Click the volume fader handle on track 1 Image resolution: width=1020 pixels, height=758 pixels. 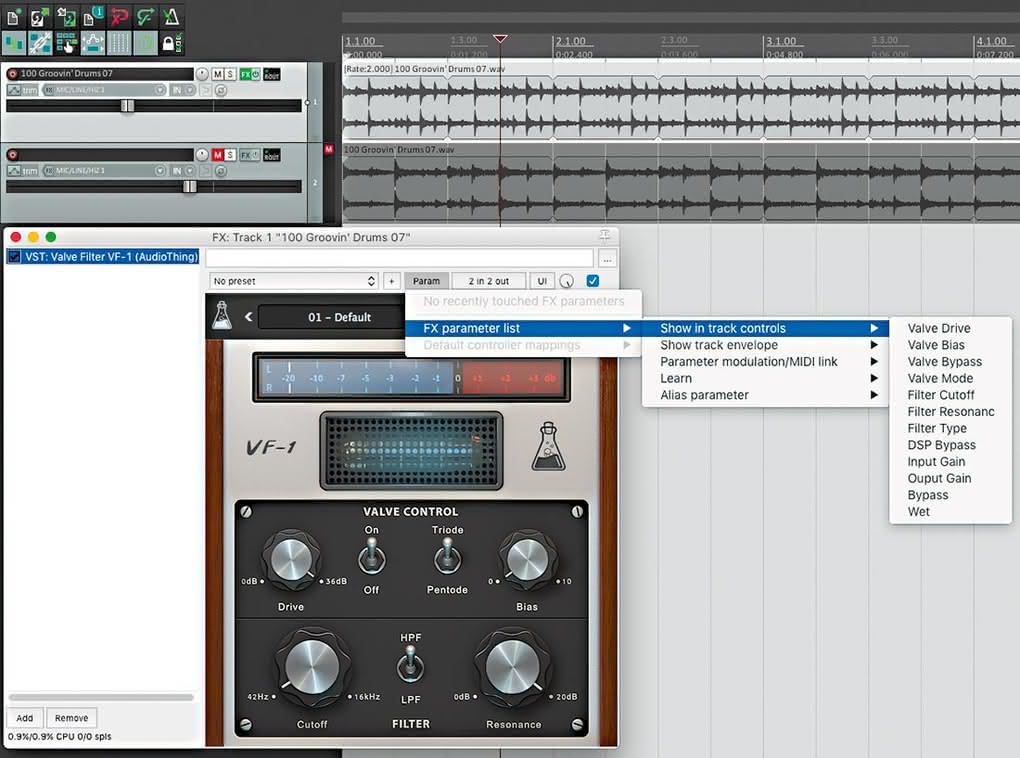(x=128, y=105)
